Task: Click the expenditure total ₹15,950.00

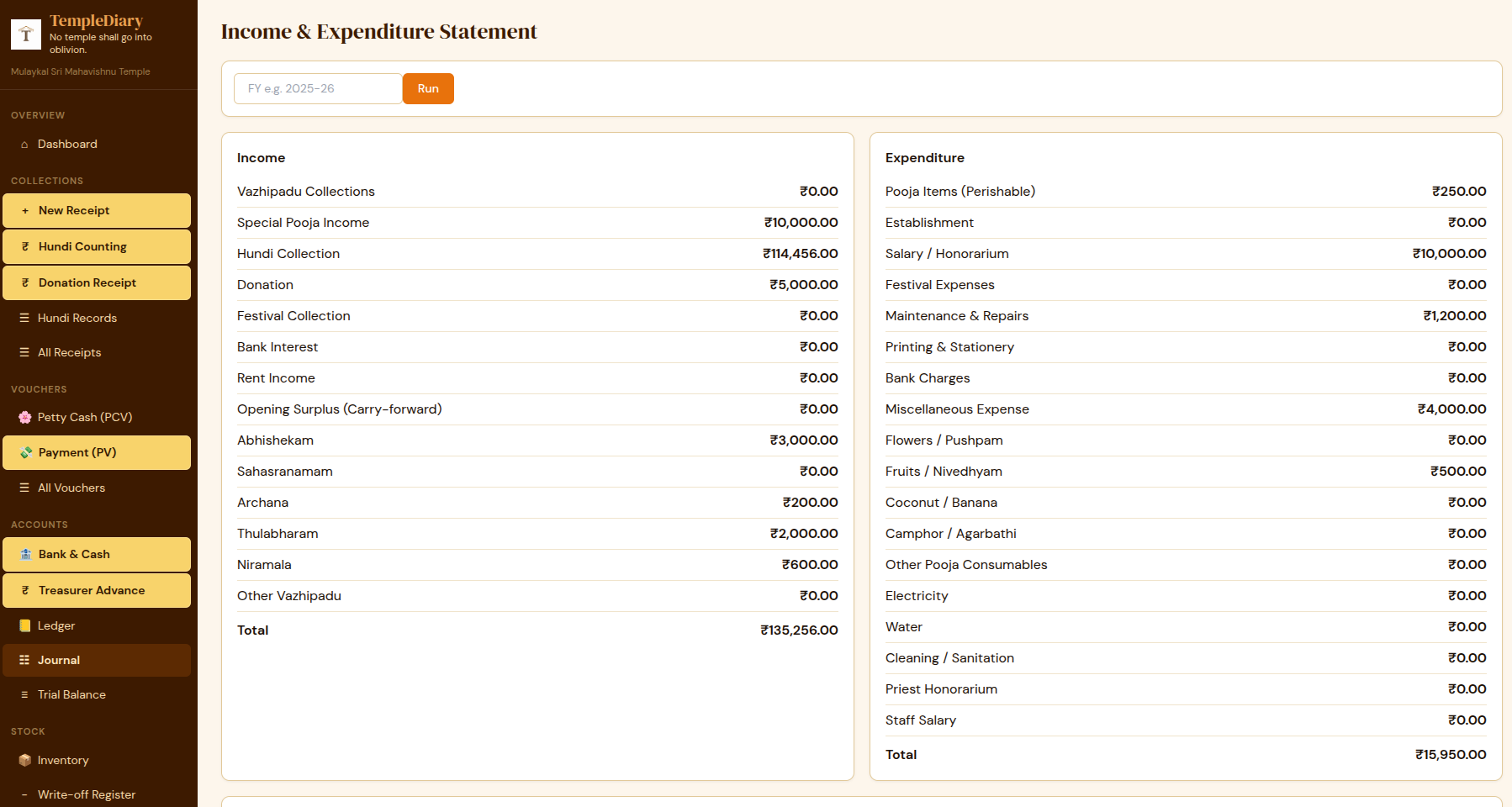Action: click(1451, 755)
